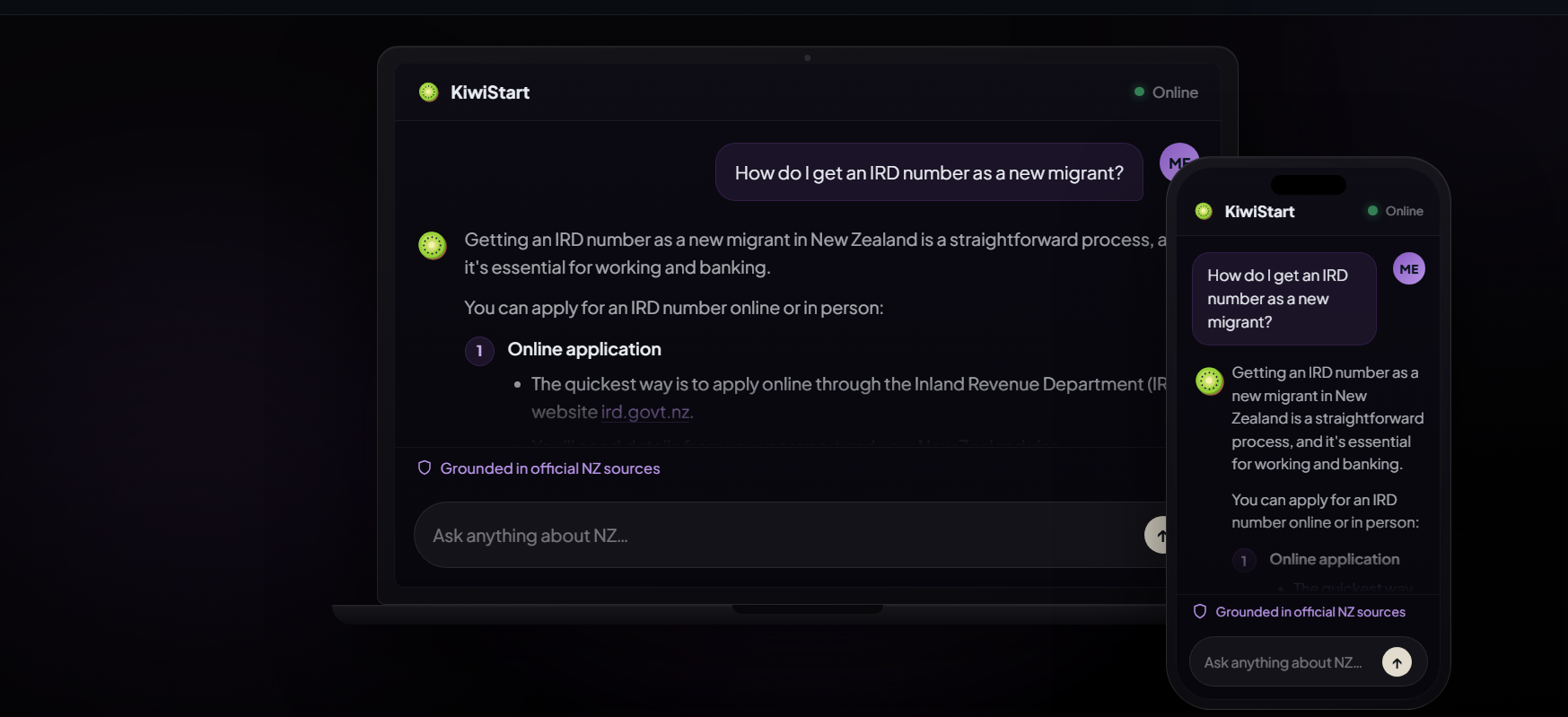
Task: Select the Online application heading on phone
Action: tap(1334, 559)
